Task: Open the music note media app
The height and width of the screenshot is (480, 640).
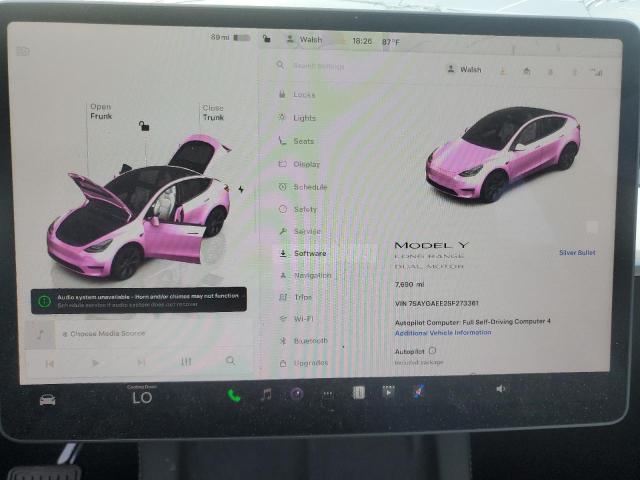Action: (x=266, y=394)
